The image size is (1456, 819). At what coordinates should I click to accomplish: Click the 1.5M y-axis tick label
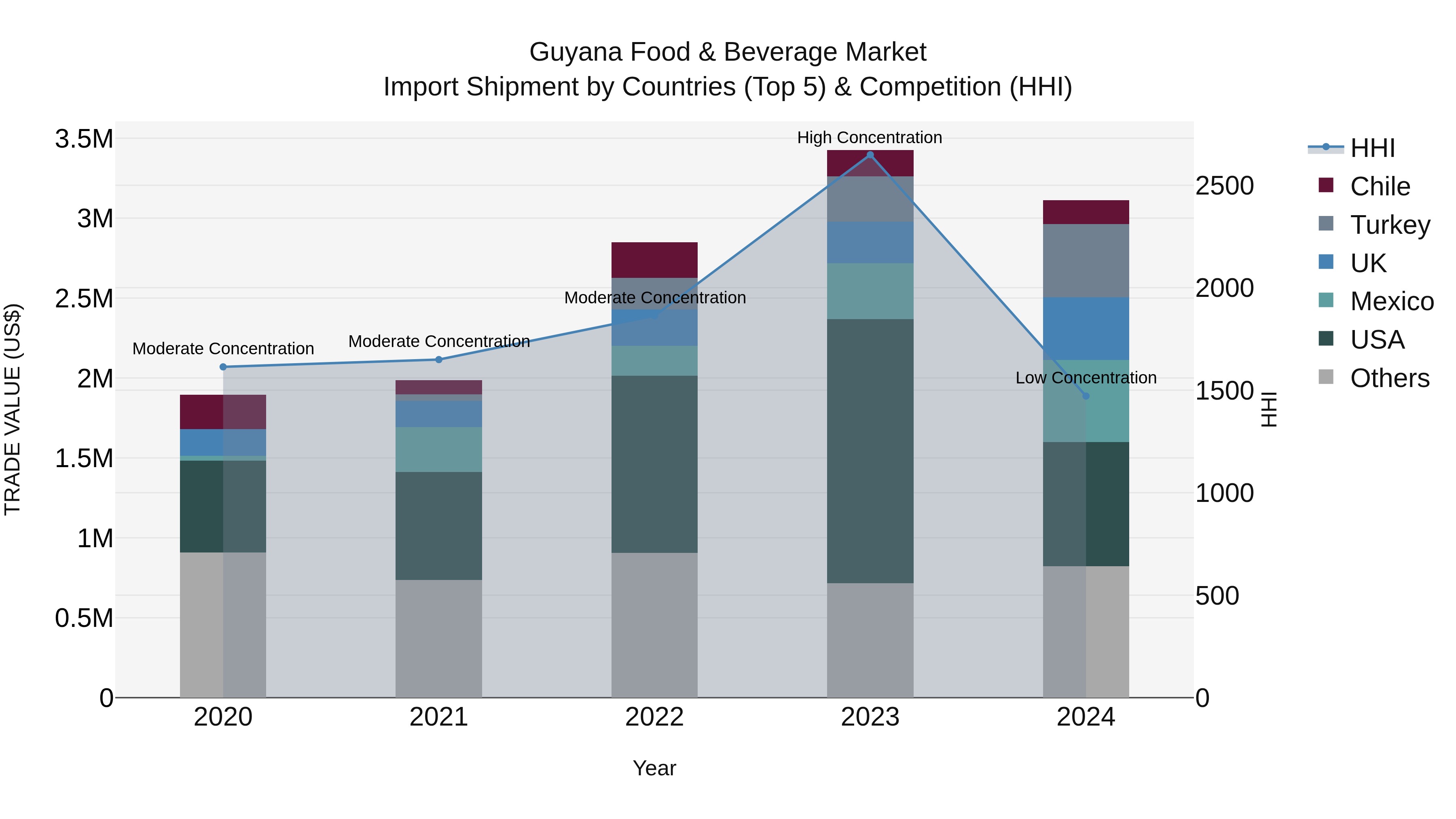84,458
